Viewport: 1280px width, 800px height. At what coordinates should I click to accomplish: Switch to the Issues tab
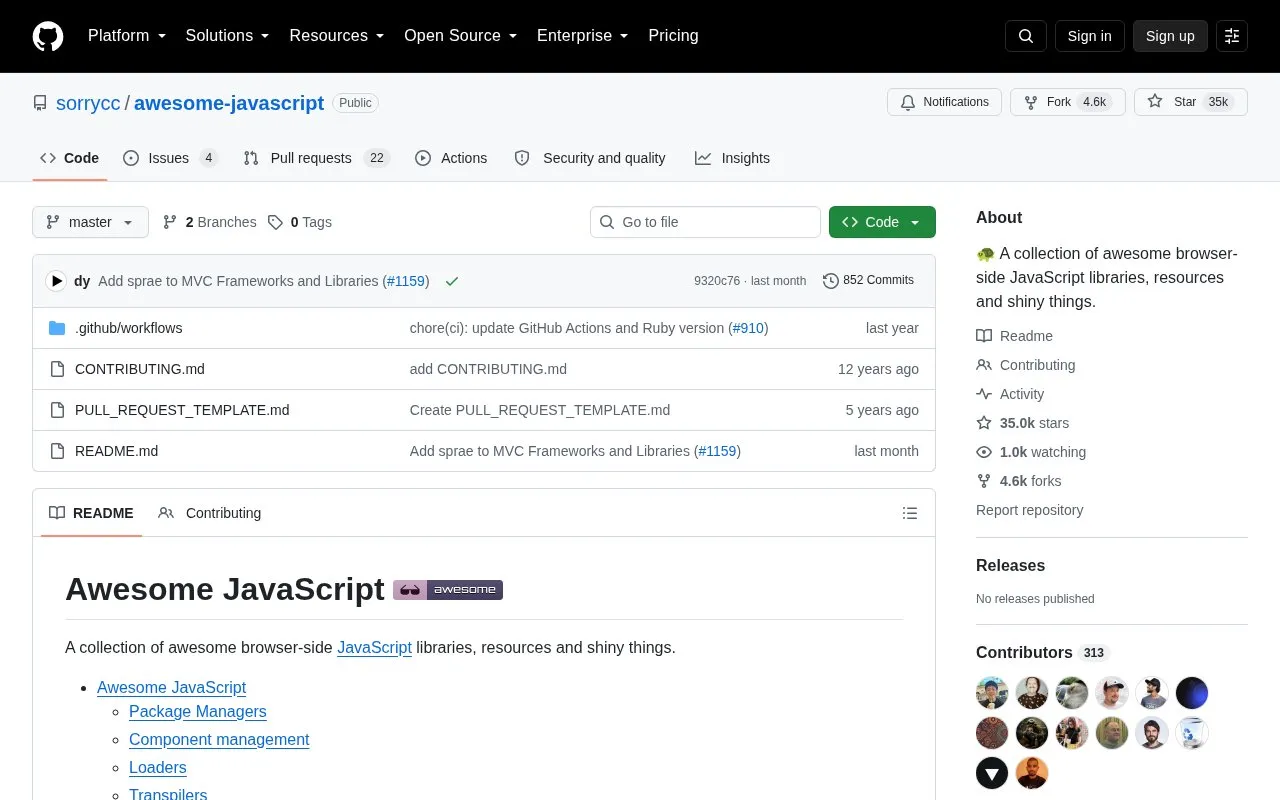click(170, 158)
